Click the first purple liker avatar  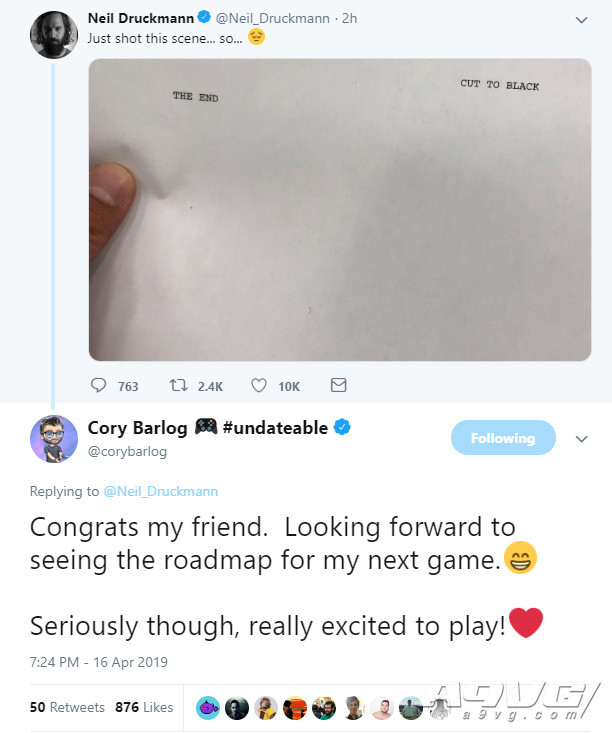[208, 707]
